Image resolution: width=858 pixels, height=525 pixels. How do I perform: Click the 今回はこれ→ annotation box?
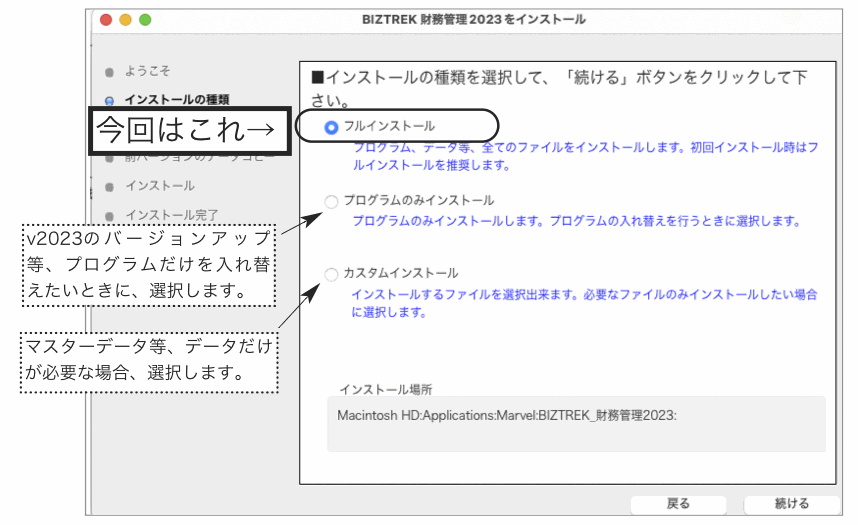coord(191,130)
